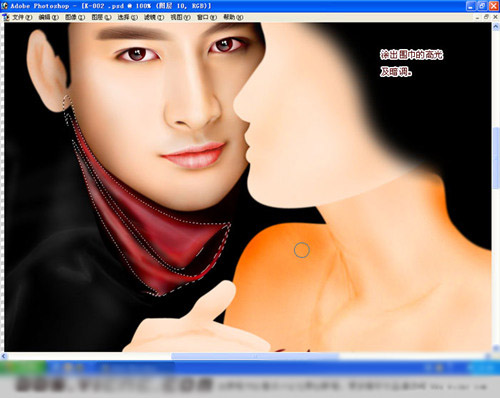Click the vertical scrollbar thumb at right edge
This screenshot has width=500, height=398.
496,157
